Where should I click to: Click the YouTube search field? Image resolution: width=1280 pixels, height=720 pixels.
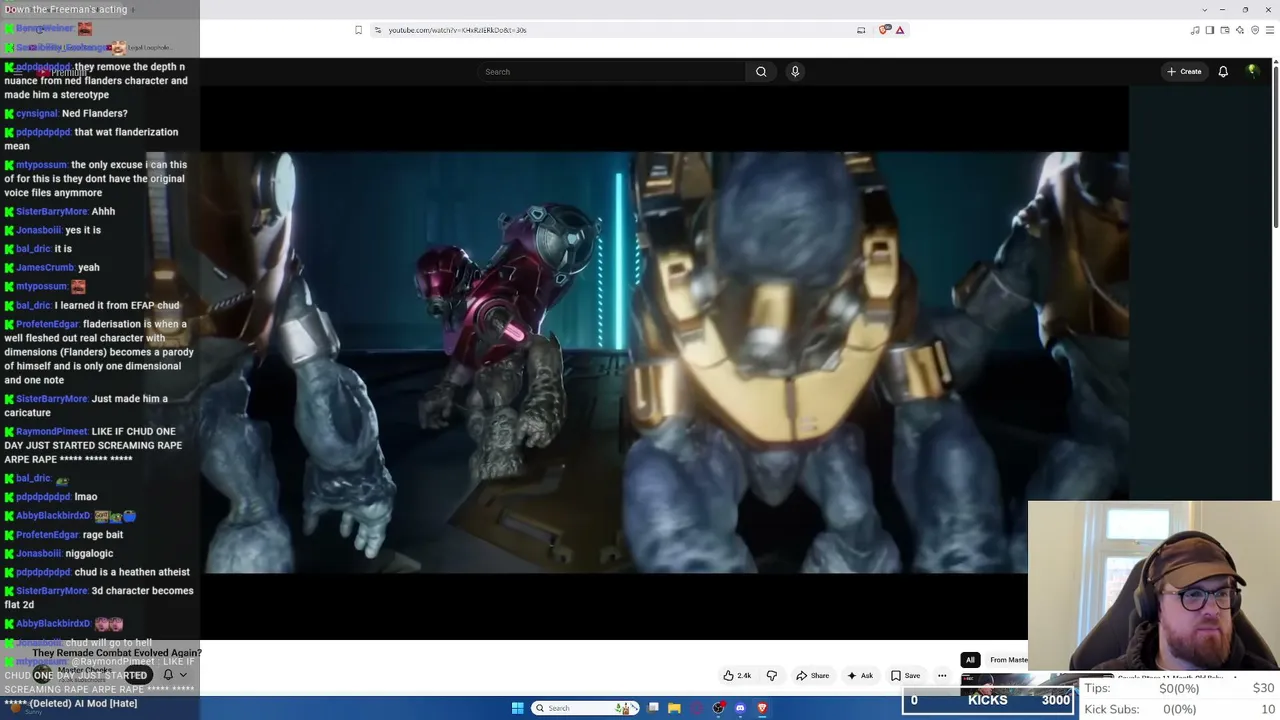coord(612,72)
